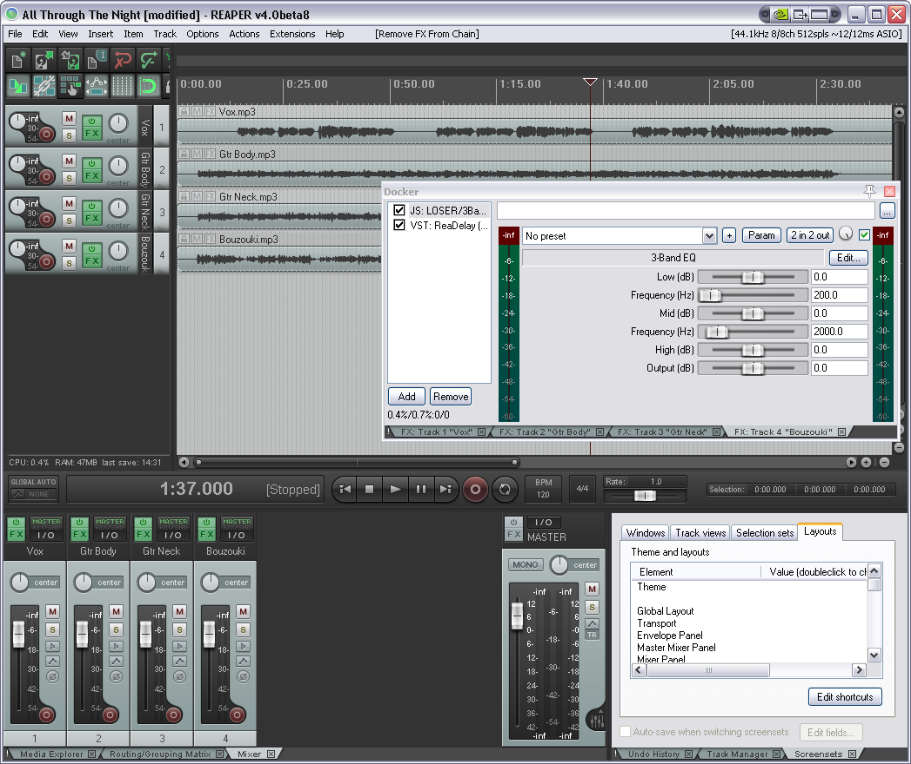Viewport: 911px width, 764px height.
Task: Toggle ripple editing toolbar icon
Action: coord(70,87)
